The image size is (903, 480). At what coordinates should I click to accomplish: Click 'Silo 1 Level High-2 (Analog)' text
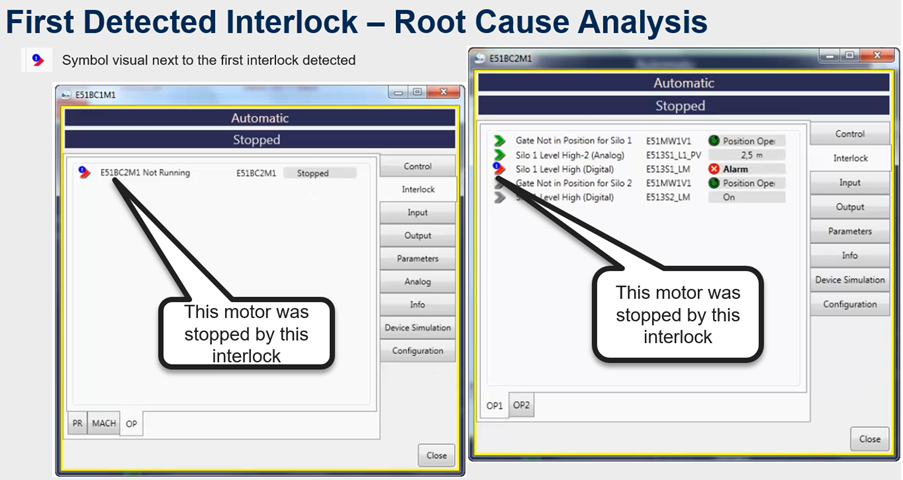tap(570, 155)
